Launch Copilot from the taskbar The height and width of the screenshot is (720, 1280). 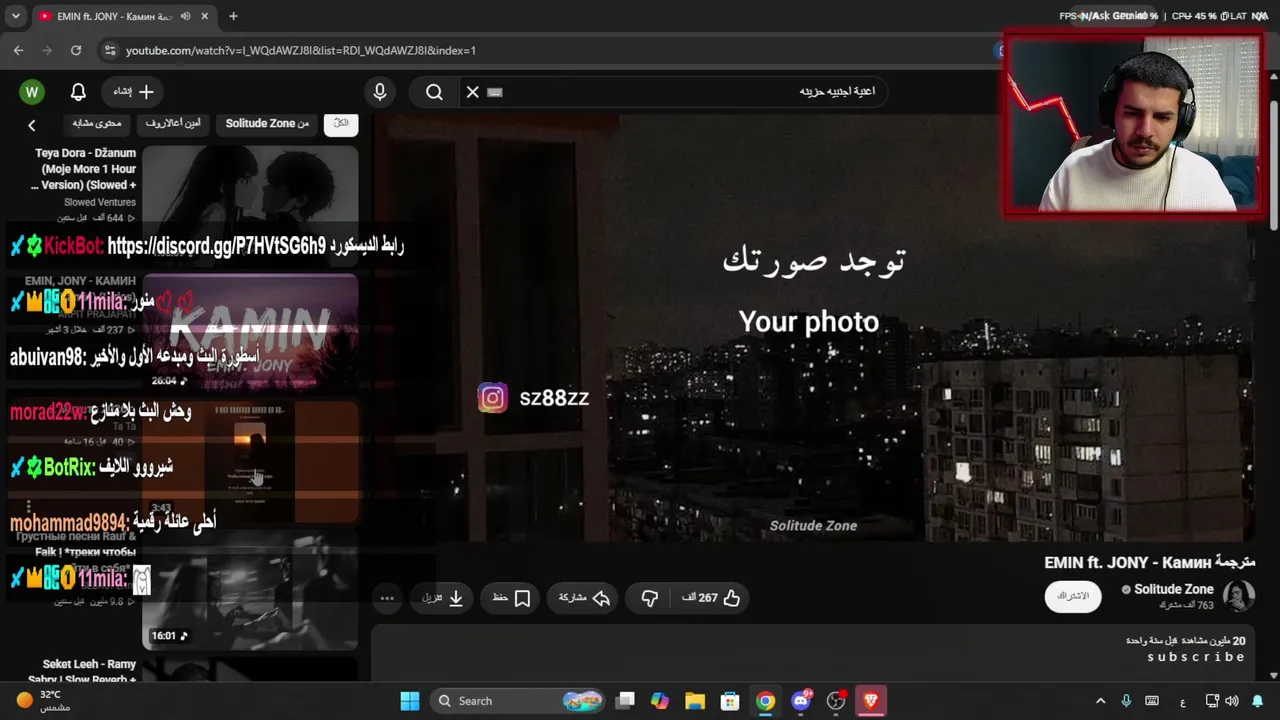(660, 701)
